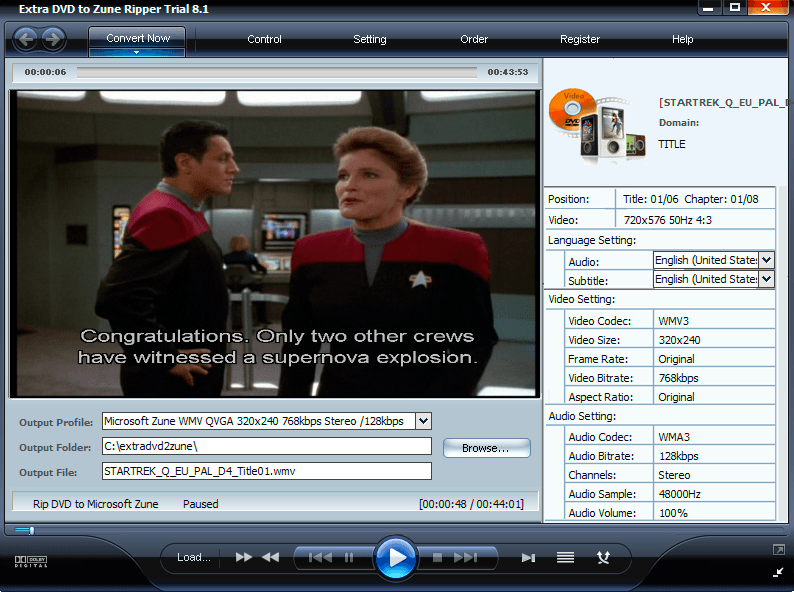Maximize the Ripper application window

tap(734, 8)
